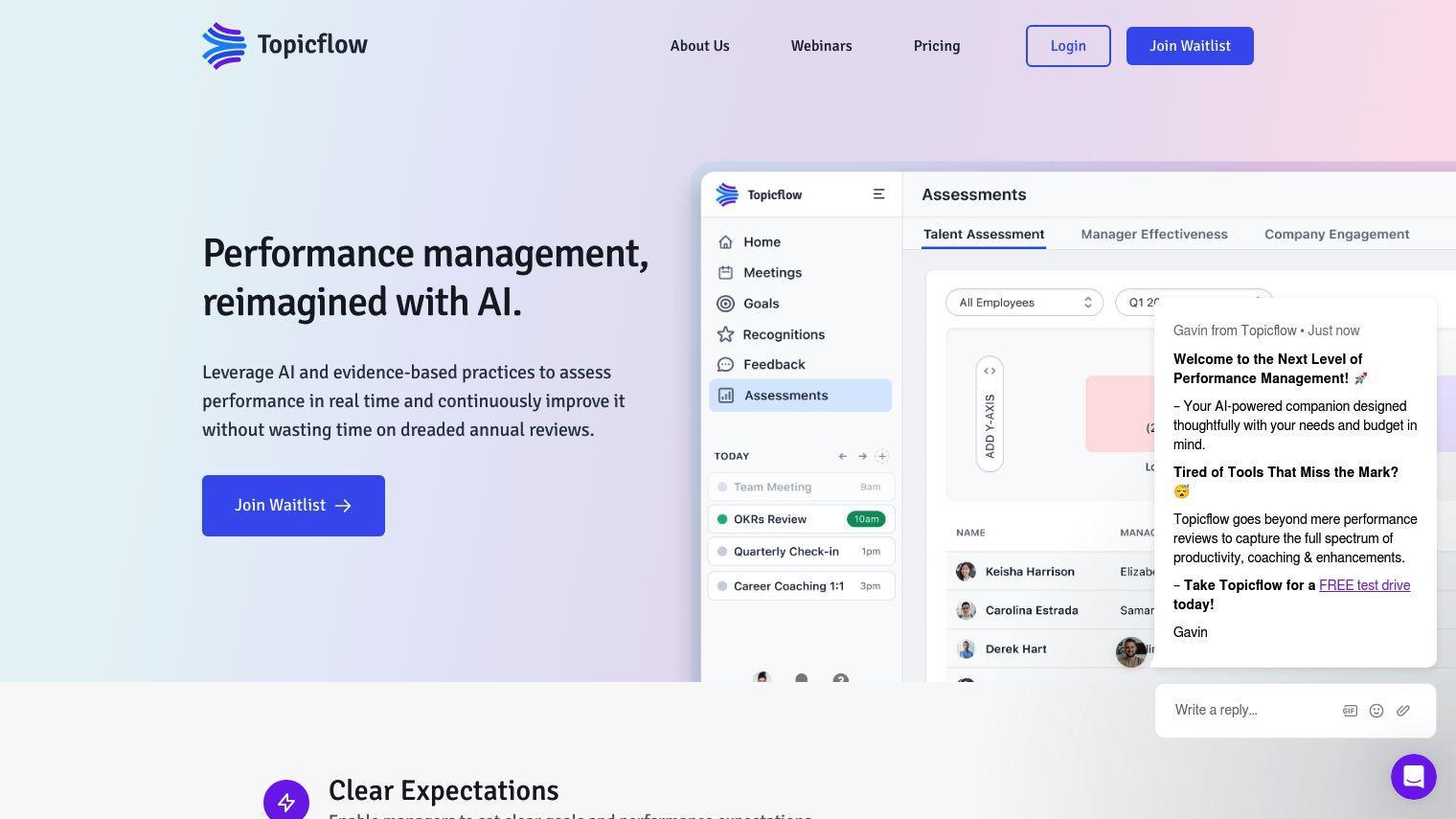This screenshot has height=819, width=1456.
Task: Open the GIF picker in chat
Action: click(1350, 711)
